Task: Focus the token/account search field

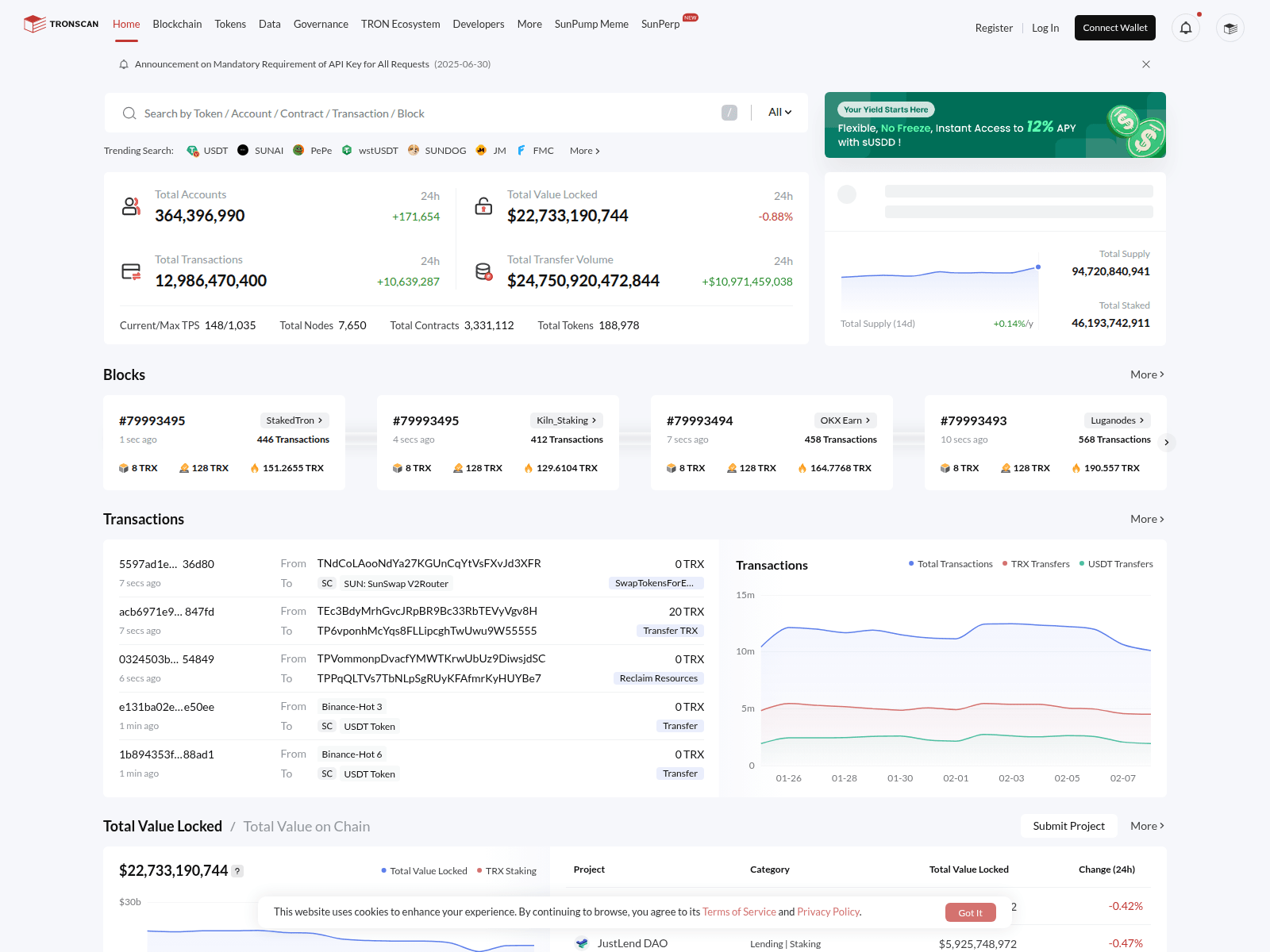Action: tap(429, 113)
